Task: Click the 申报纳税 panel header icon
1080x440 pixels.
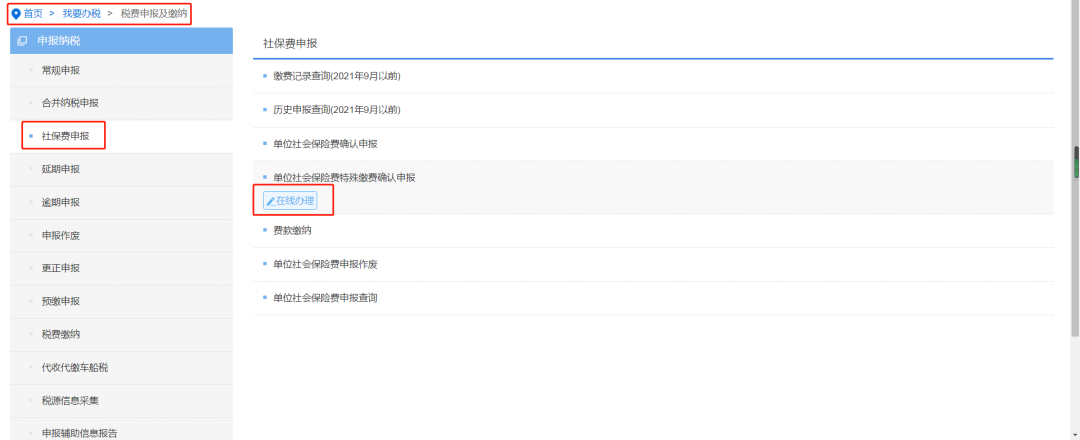Action: click(x=22, y=41)
